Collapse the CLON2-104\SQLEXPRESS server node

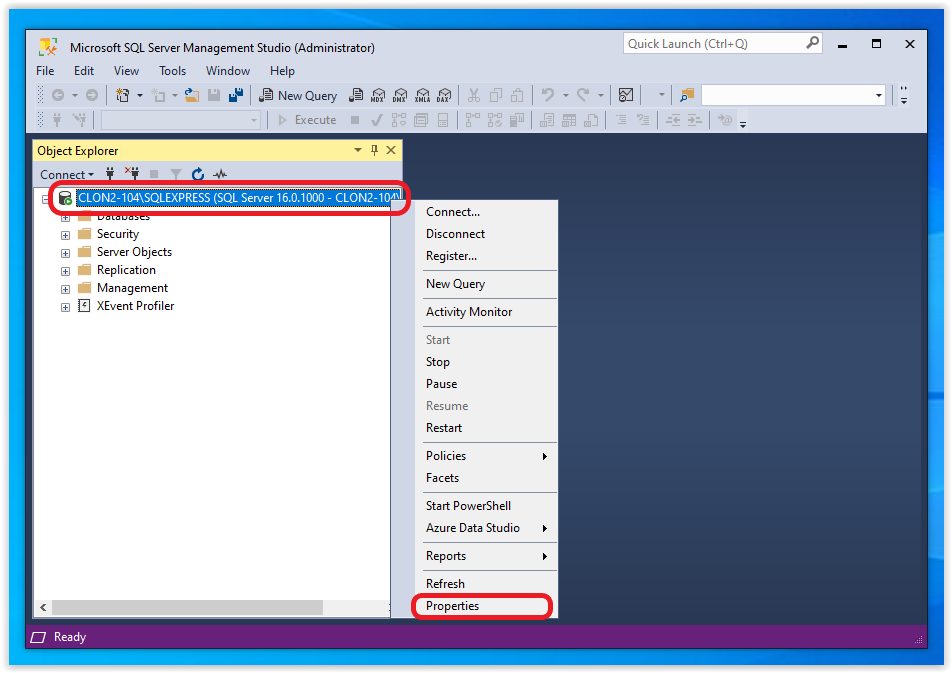(x=46, y=199)
